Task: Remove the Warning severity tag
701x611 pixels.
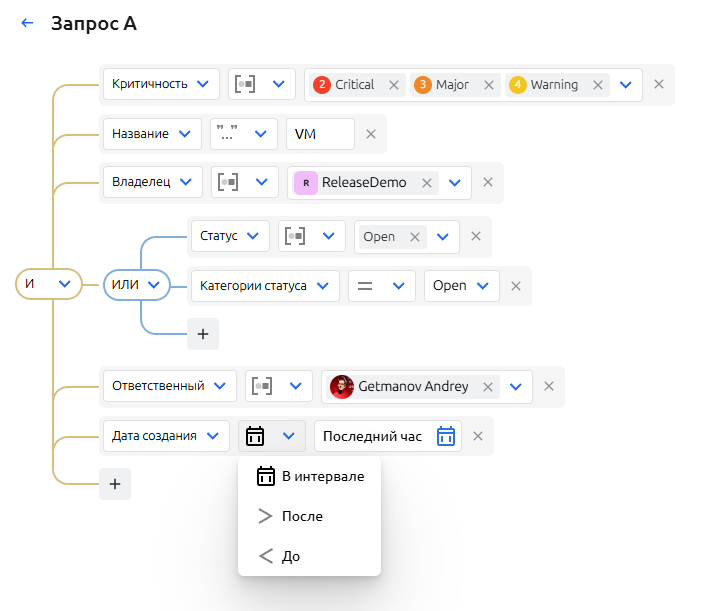Action: point(598,85)
